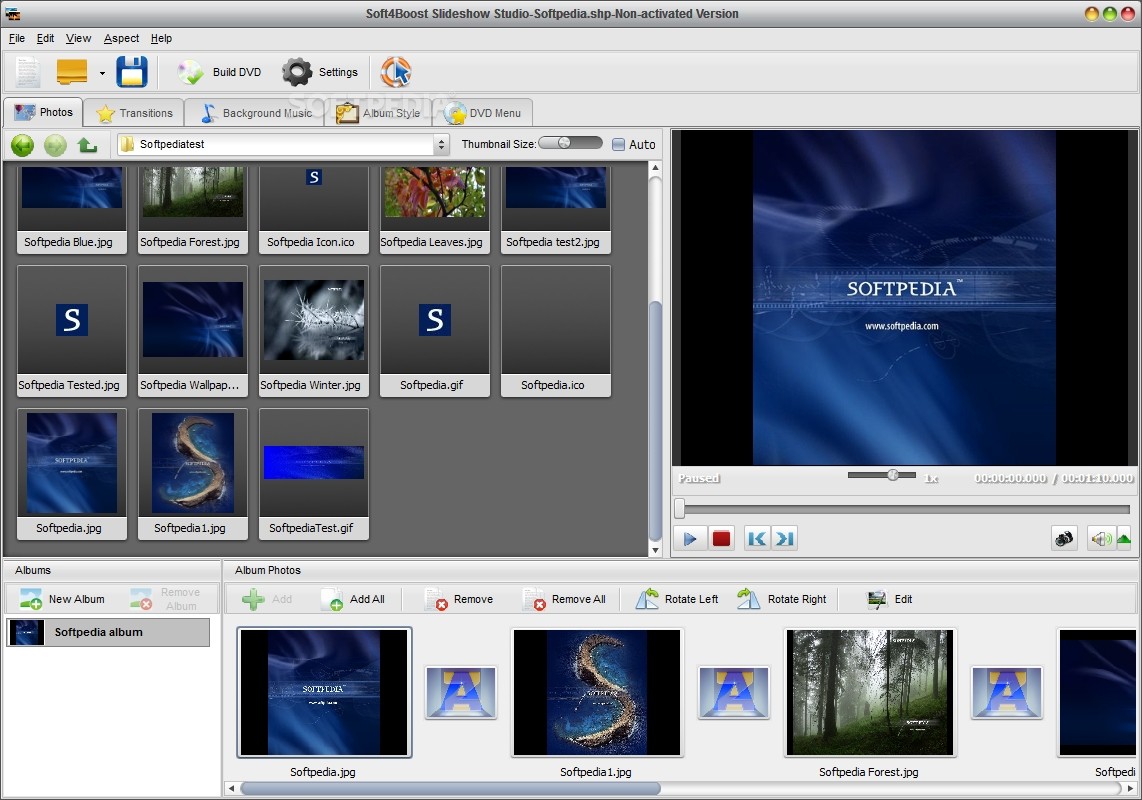Viewport: 1142px width, 800px height.
Task: Open project with the yellow folder icon
Action: [71, 72]
